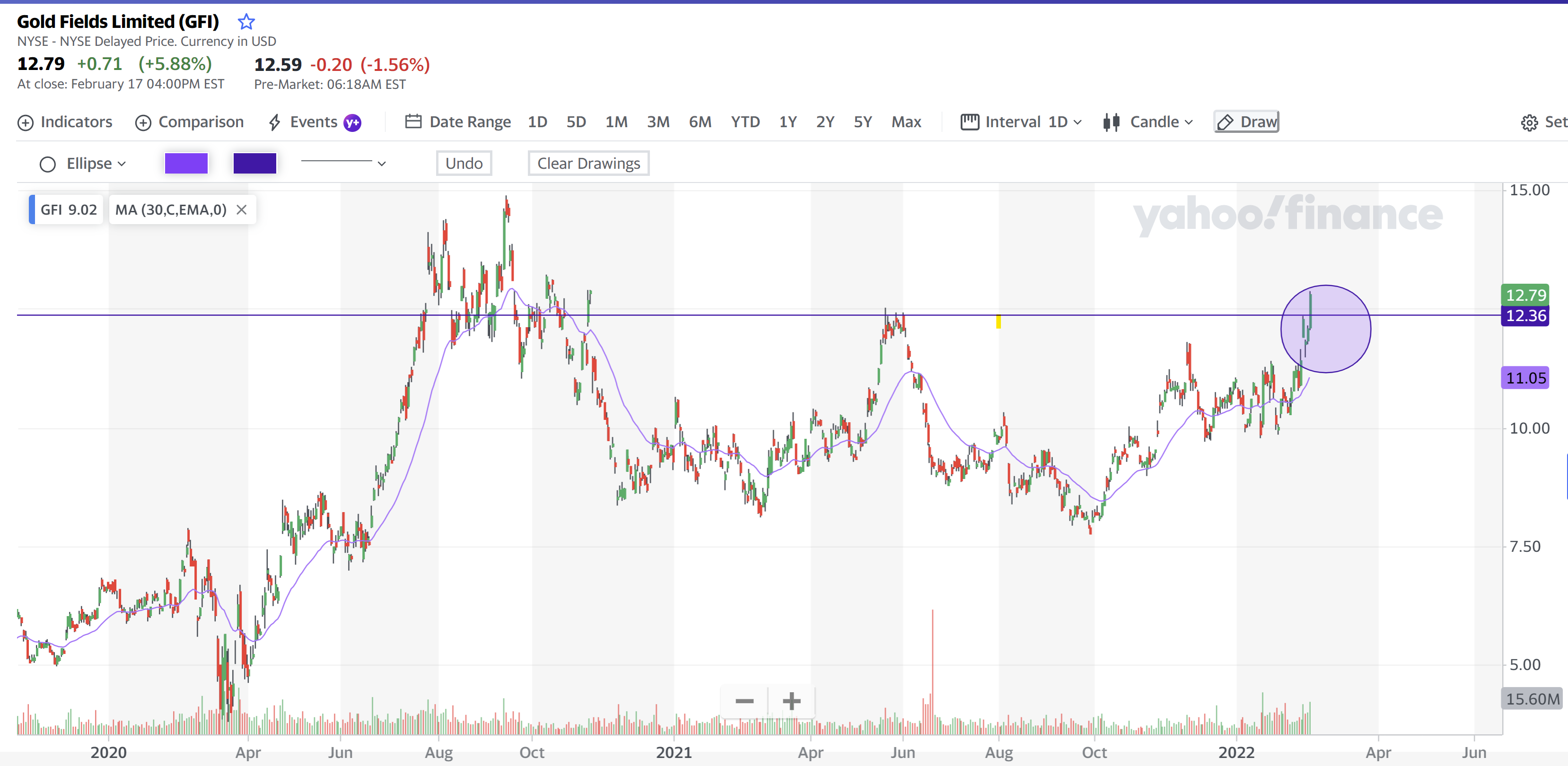Click the Yahoo Plus badge next to Events
The image size is (1568, 766).
(352, 123)
